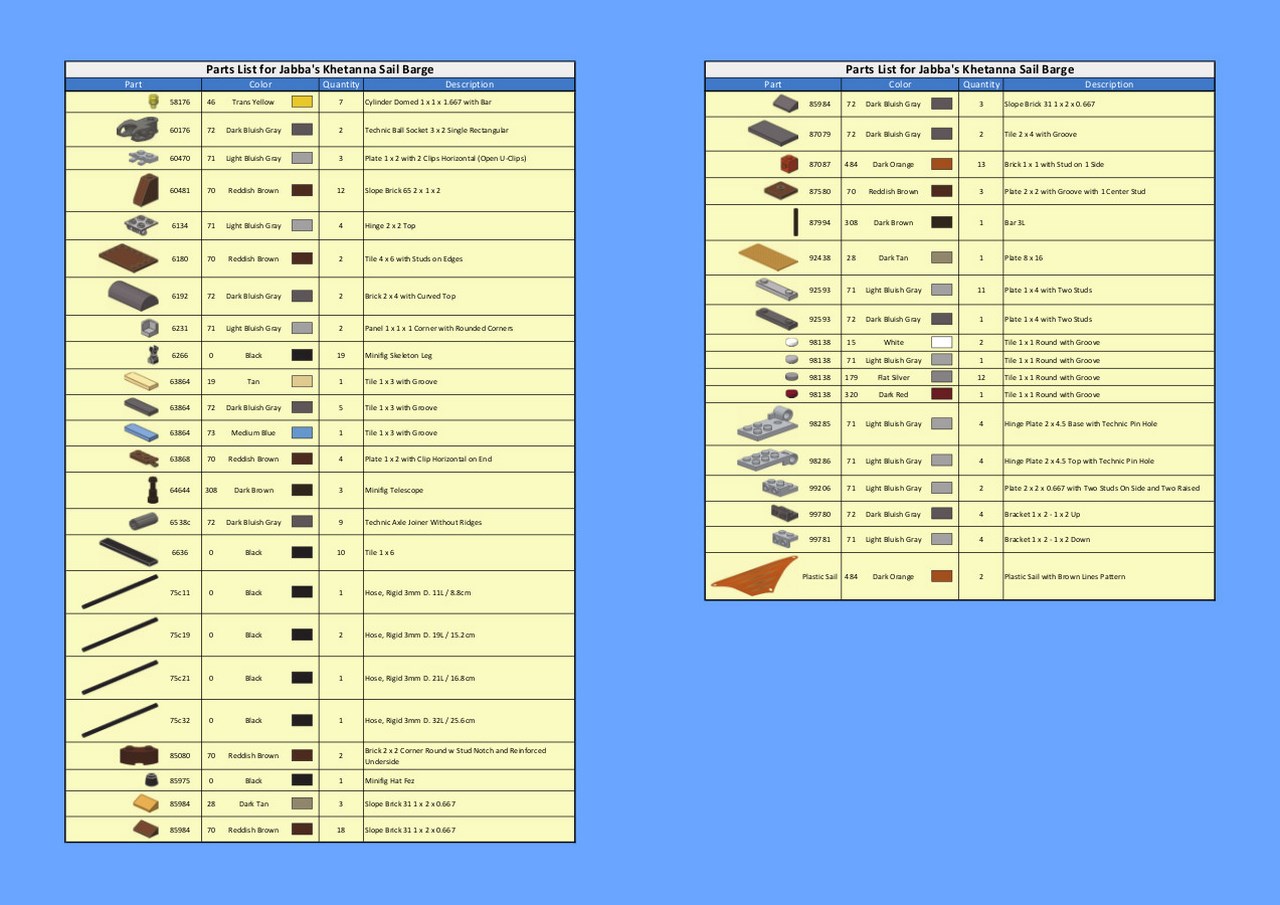Click the black Tile 1 x 6 part image
The height and width of the screenshot is (905, 1280).
click(129, 552)
